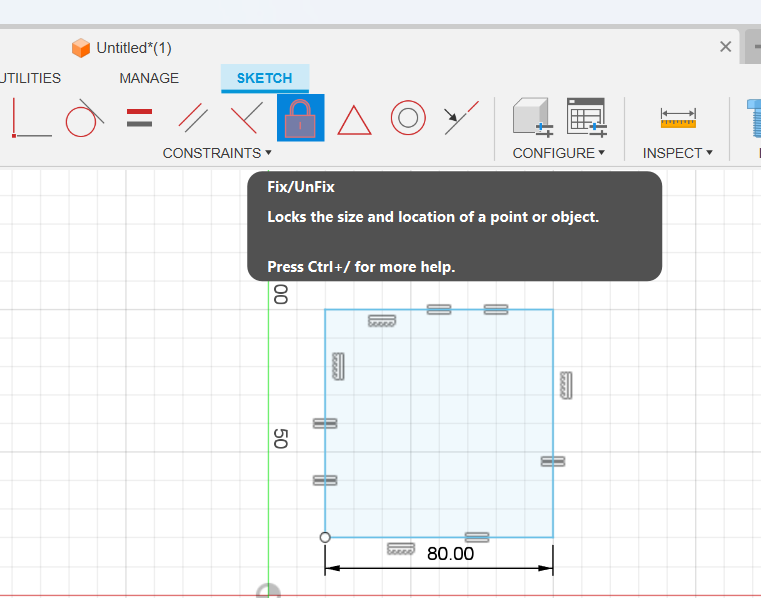This screenshot has height=598, width=761.
Task: Select the rectangle's bottom-left corner point
Action: pos(325,537)
